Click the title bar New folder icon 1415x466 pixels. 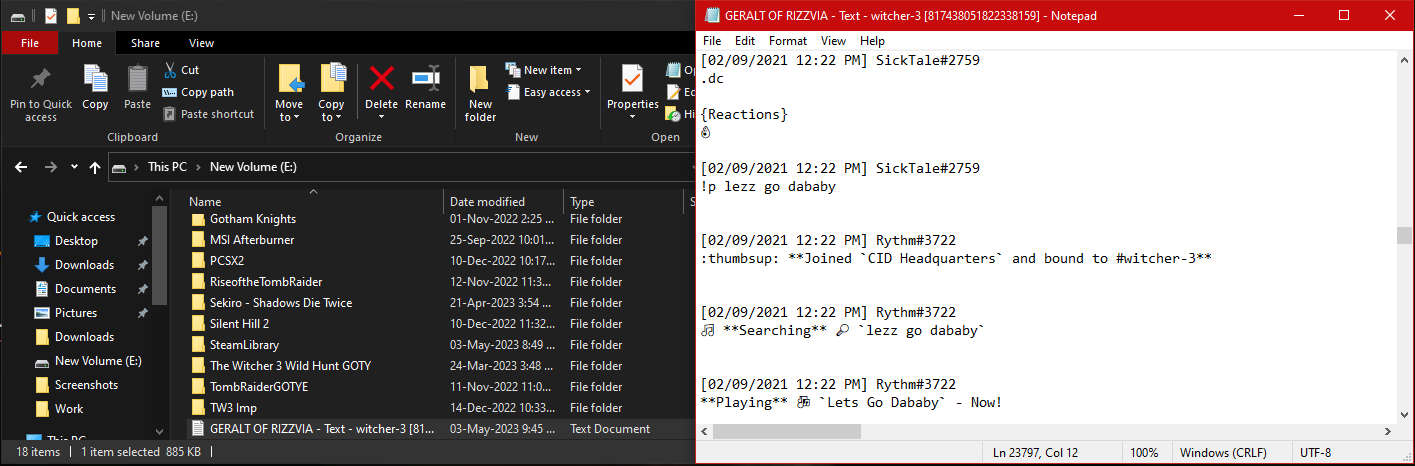click(x=72, y=16)
